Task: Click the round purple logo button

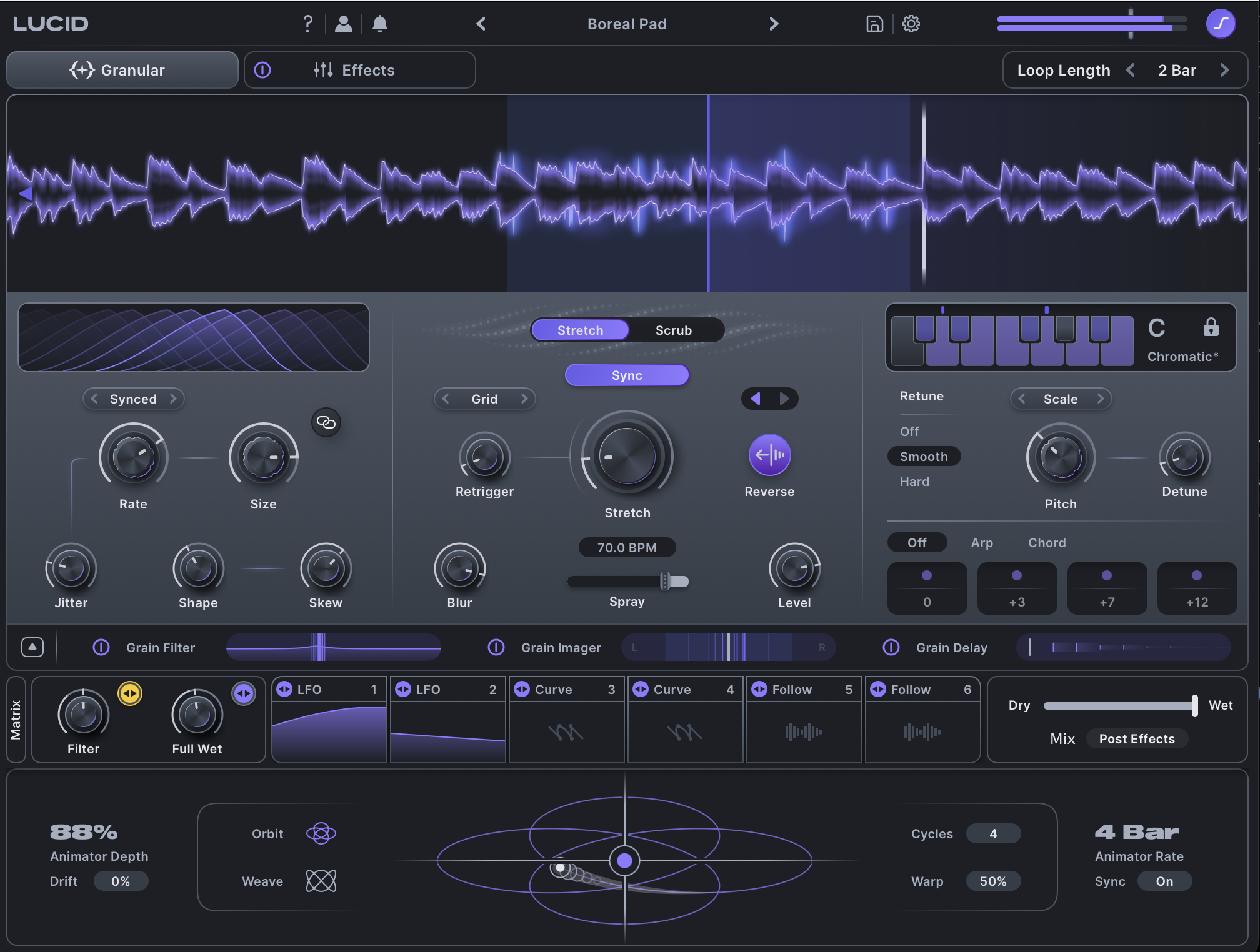Action: click(1221, 24)
